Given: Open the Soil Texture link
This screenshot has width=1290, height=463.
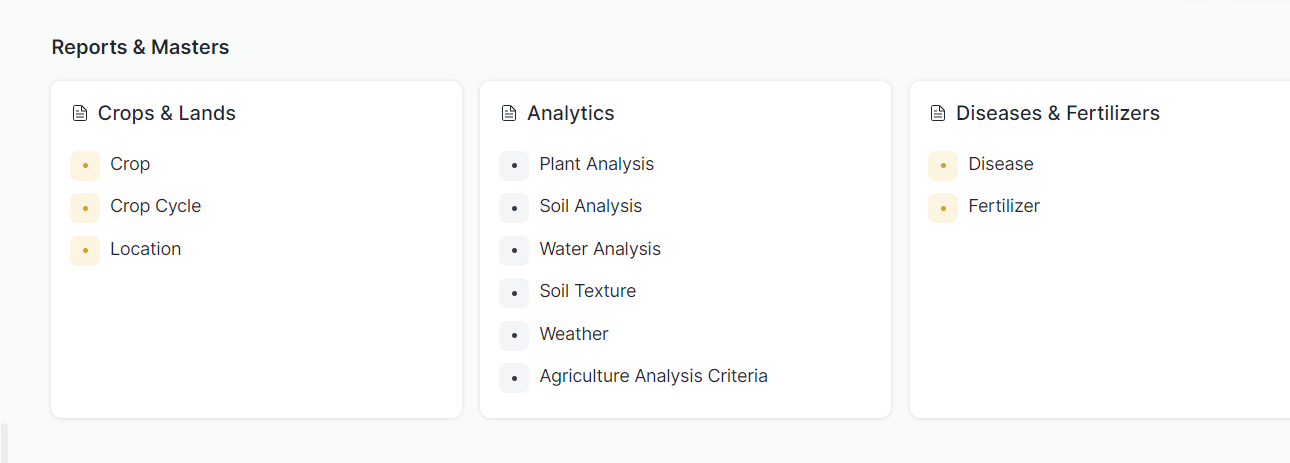Looking at the screenshot, I should tap(587, 291).
